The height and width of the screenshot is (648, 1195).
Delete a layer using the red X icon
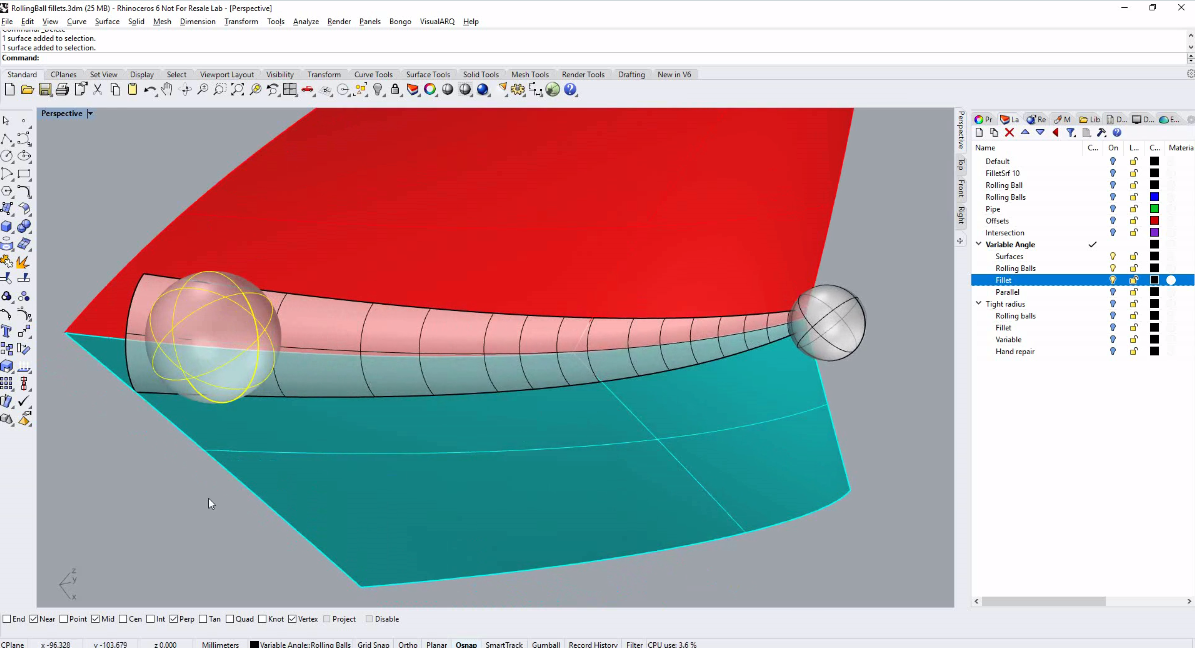(x=1009, y=132)
